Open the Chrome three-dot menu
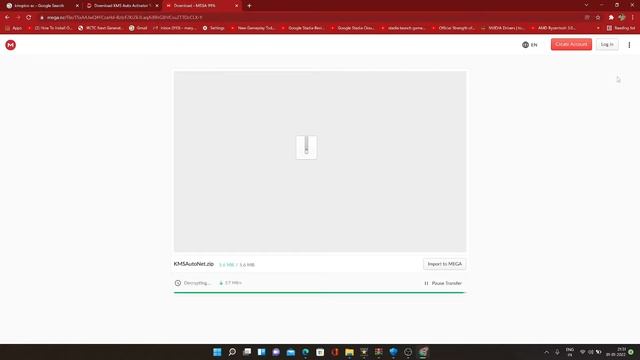This screenshot has width=640, height=360. tap(633, 18)
